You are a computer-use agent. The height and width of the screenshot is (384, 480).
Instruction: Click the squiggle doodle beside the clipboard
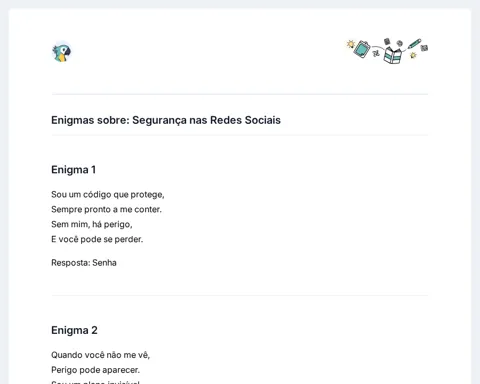coord(376,53)
